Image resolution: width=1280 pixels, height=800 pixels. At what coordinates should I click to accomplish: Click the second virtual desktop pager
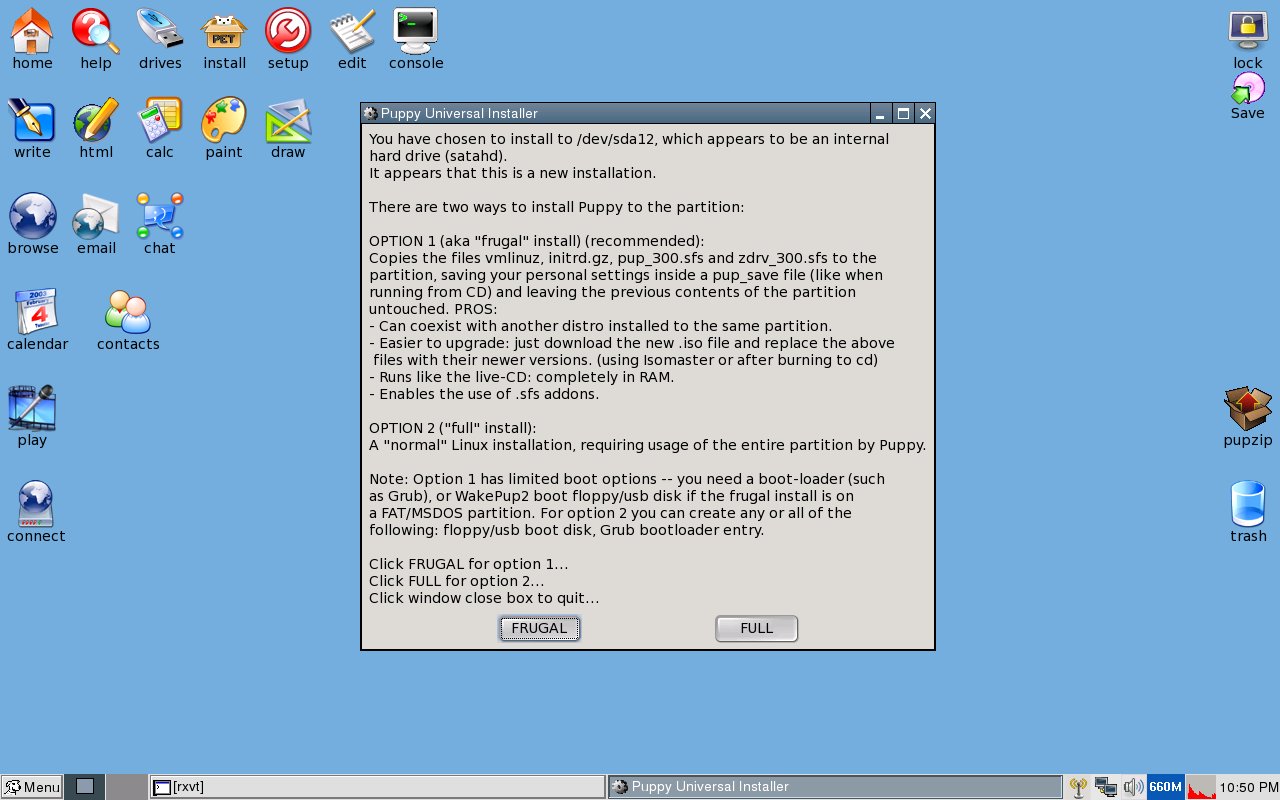point(126,787)
